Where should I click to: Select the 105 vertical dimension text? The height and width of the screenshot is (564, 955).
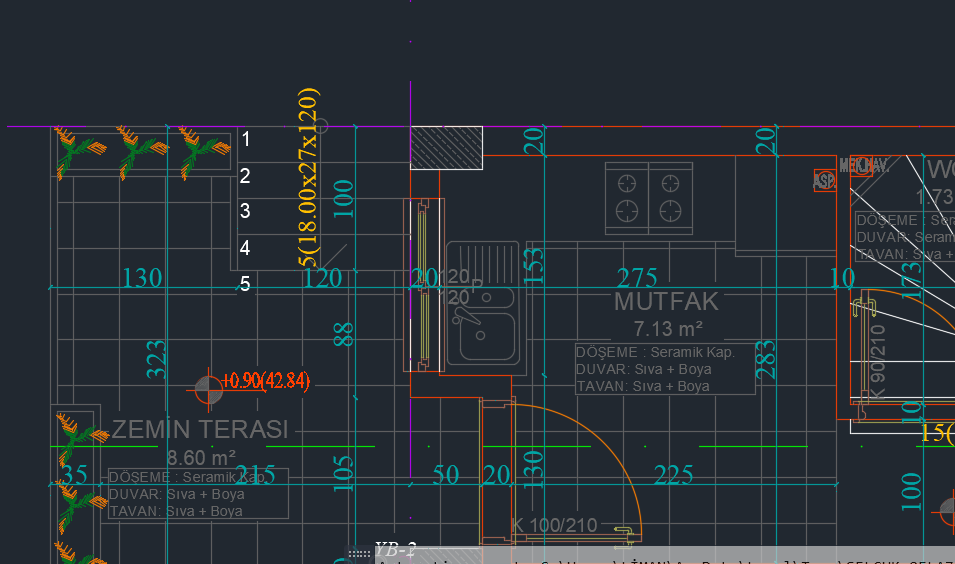pyautogui.click(x=344, y=473)
